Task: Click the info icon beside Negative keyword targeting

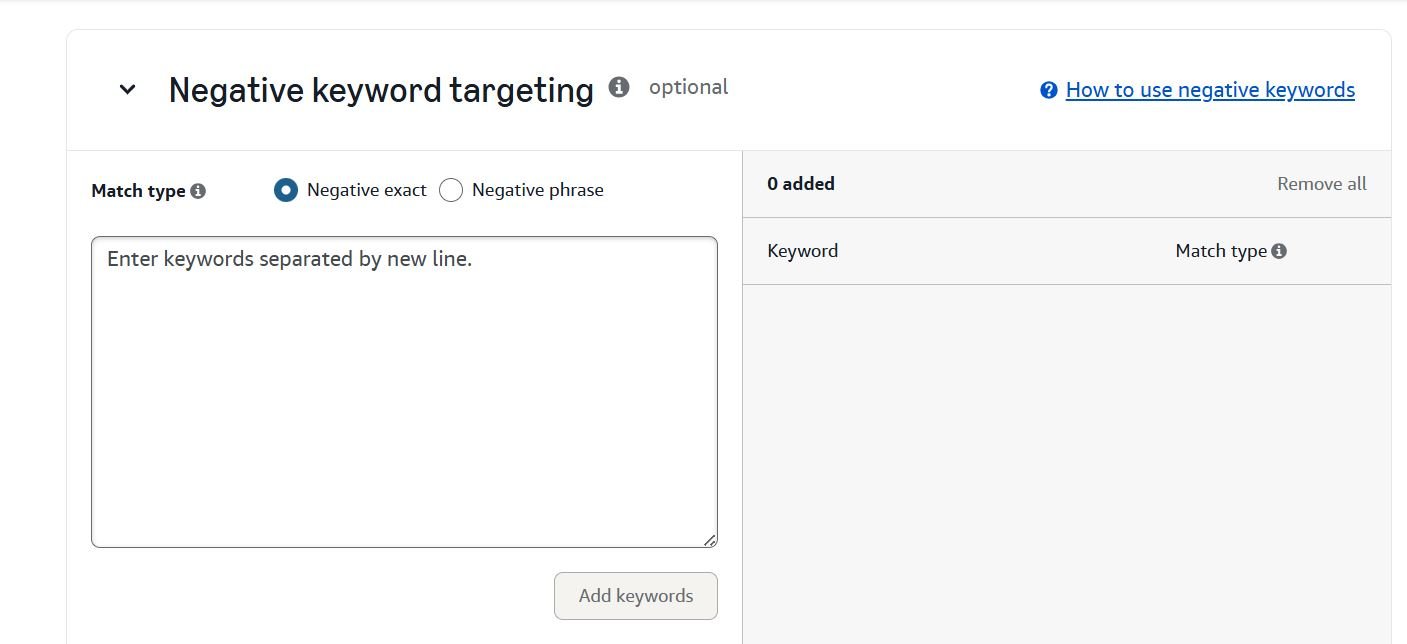Action: pyautogui.click(x=618, y=86)
